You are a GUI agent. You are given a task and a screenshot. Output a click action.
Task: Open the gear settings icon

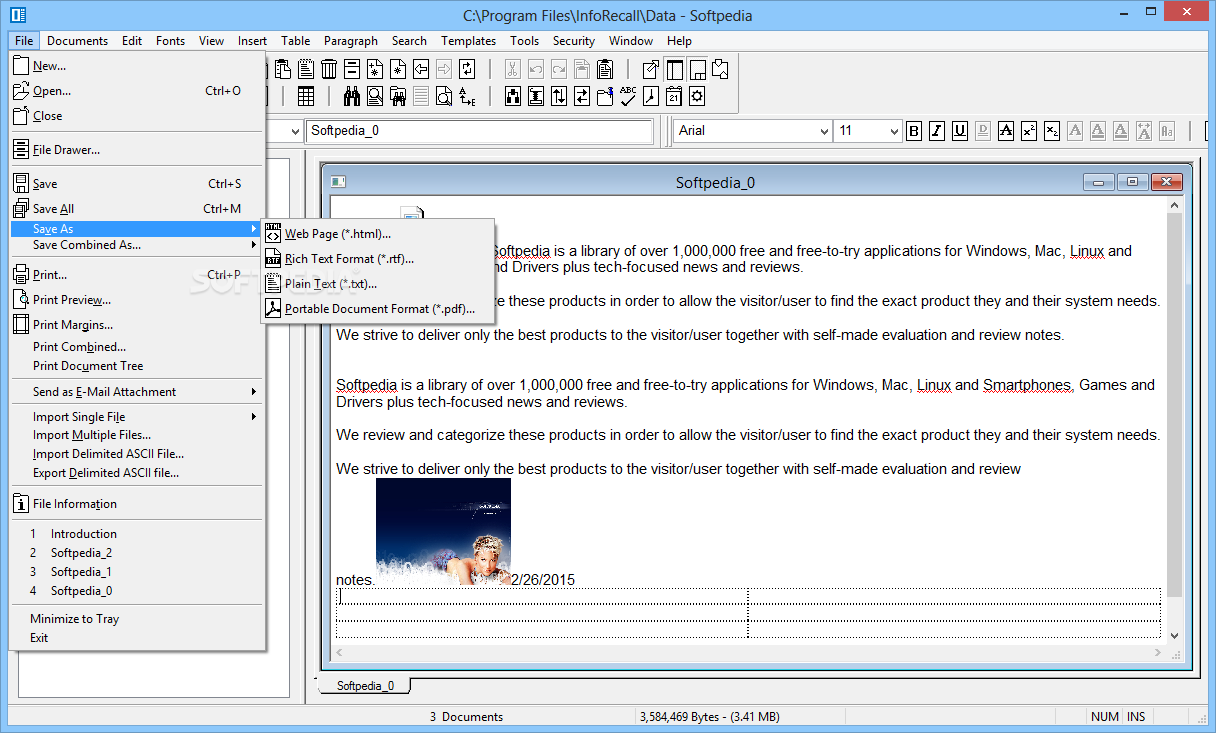[x=697, y=96]
